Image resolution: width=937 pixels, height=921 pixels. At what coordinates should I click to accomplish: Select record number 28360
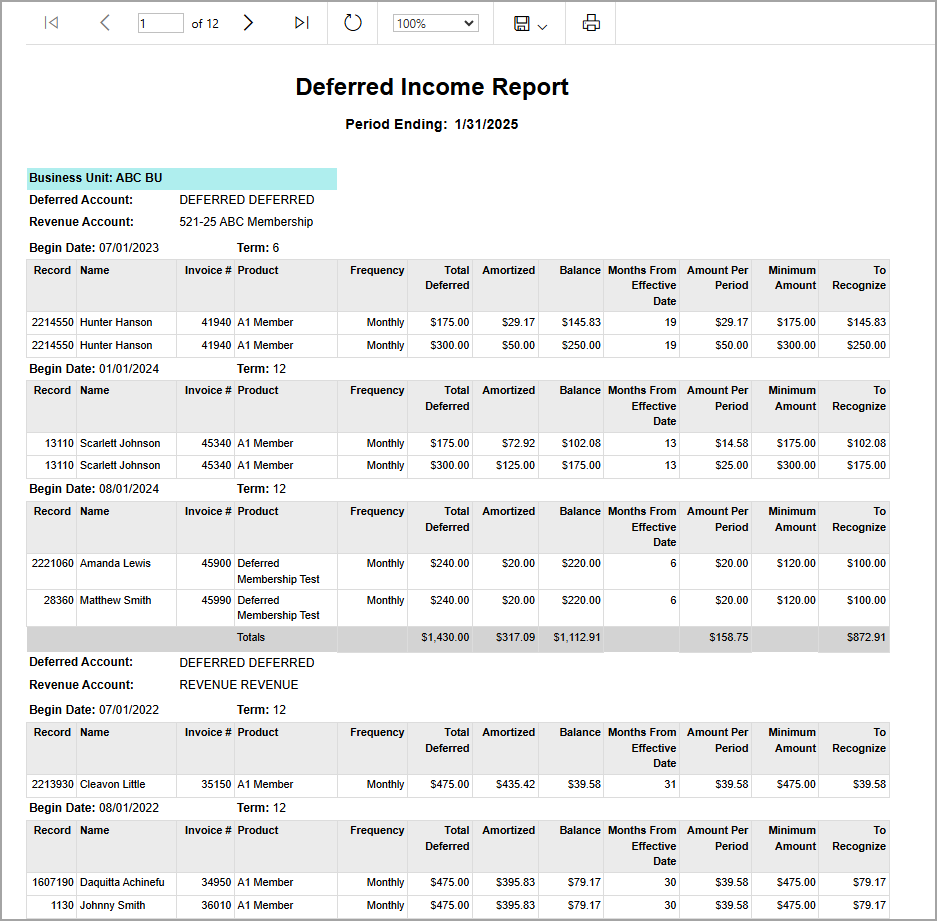(x=59, y=600)
